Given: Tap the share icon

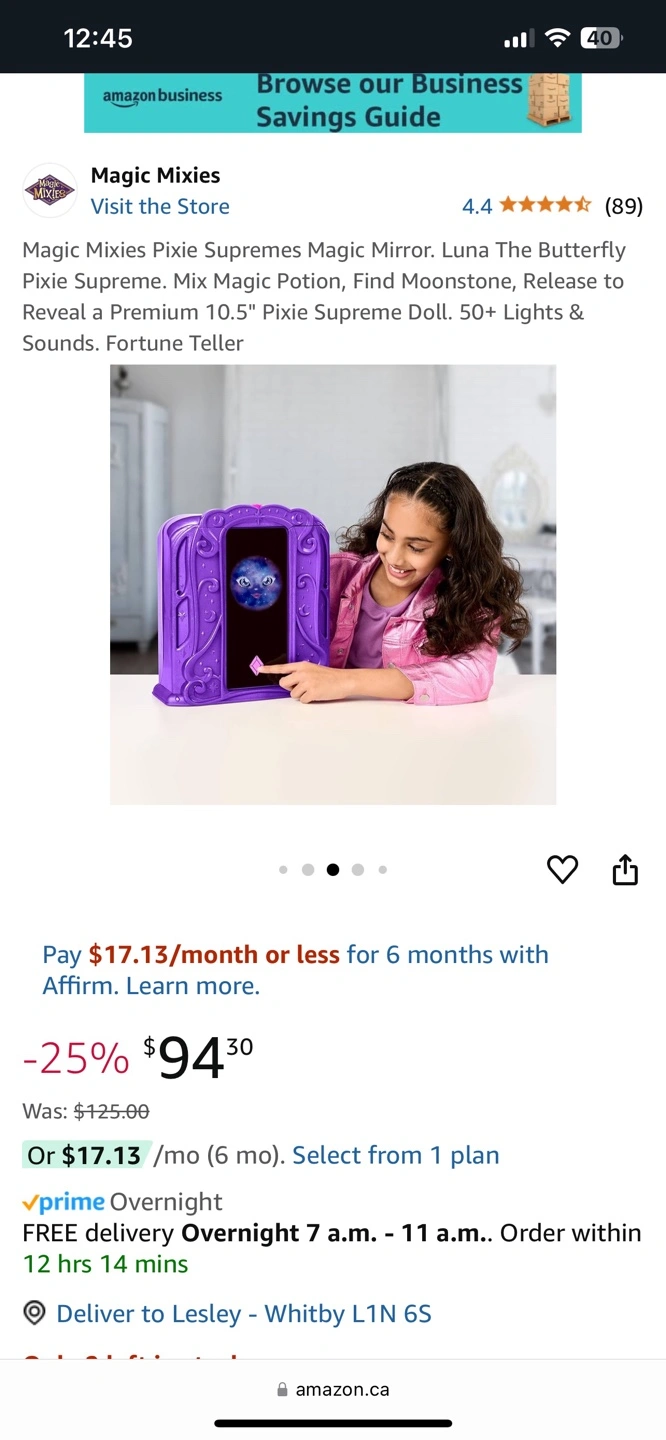Looking at the screenshot, I should [x=625, y=869].
